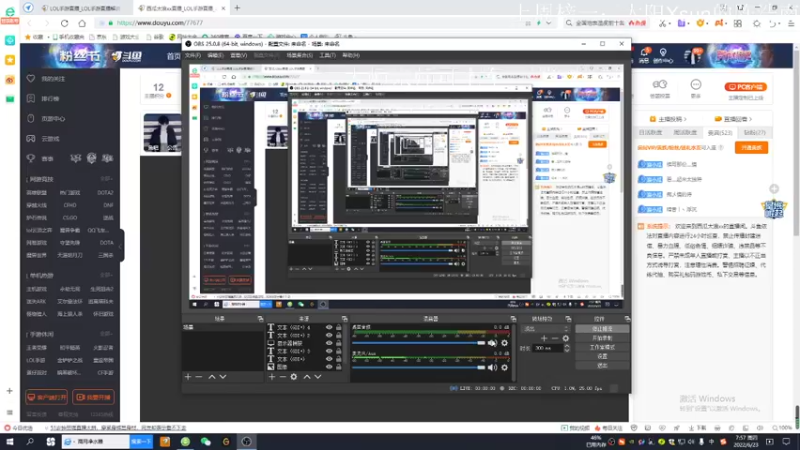Move scene down arrow in Scenes toolbar
This screenshot has width=800, height=450.
[223, 377]
